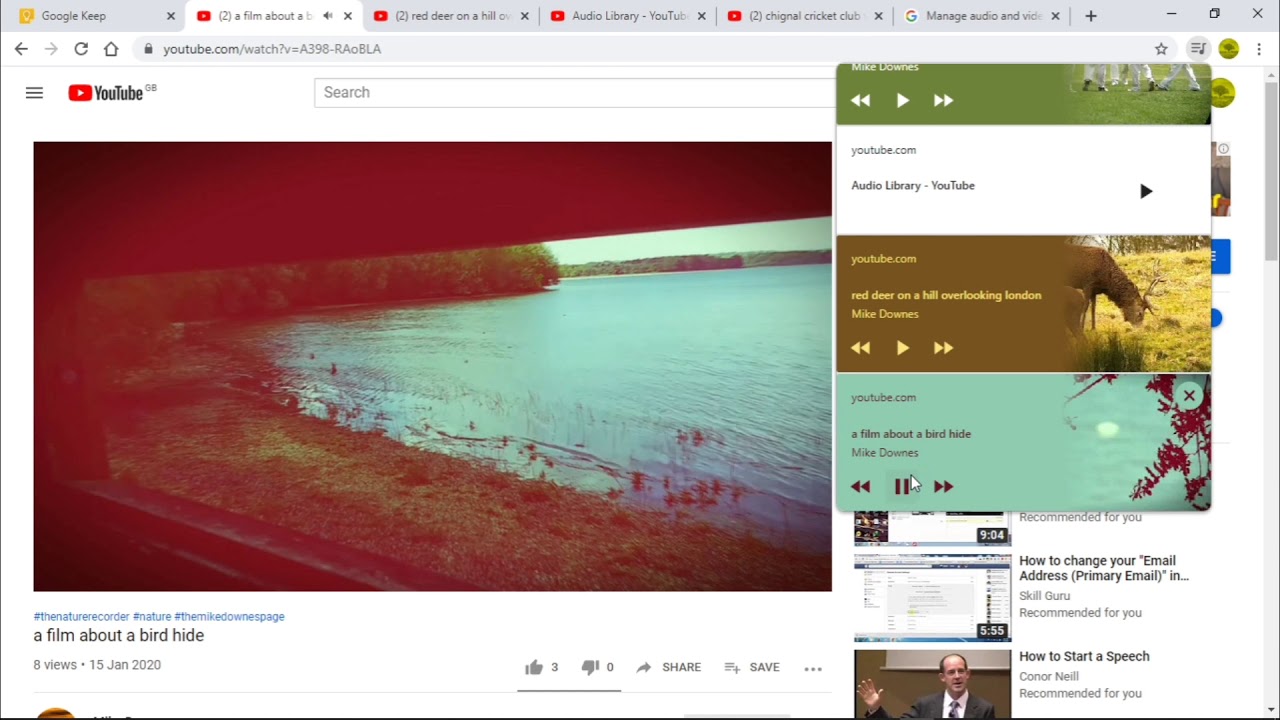Like the video with thumbs up
This screenshot has width=1280, height=720.
(x=541, y=667)
